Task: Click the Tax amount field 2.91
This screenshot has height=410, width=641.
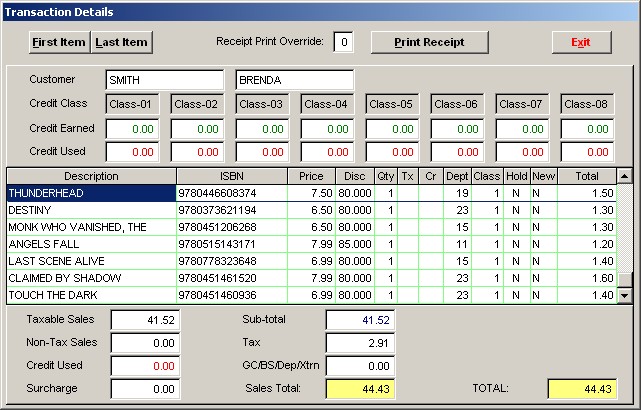Action: (x=360, y=343)
